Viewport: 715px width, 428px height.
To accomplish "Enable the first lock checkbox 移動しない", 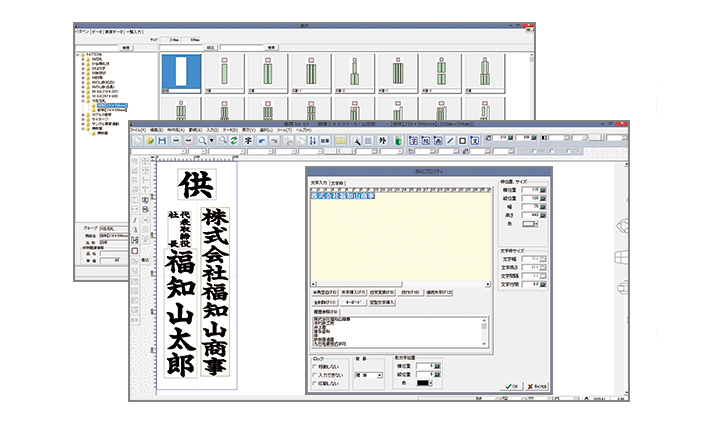I will tap(315, 366).
